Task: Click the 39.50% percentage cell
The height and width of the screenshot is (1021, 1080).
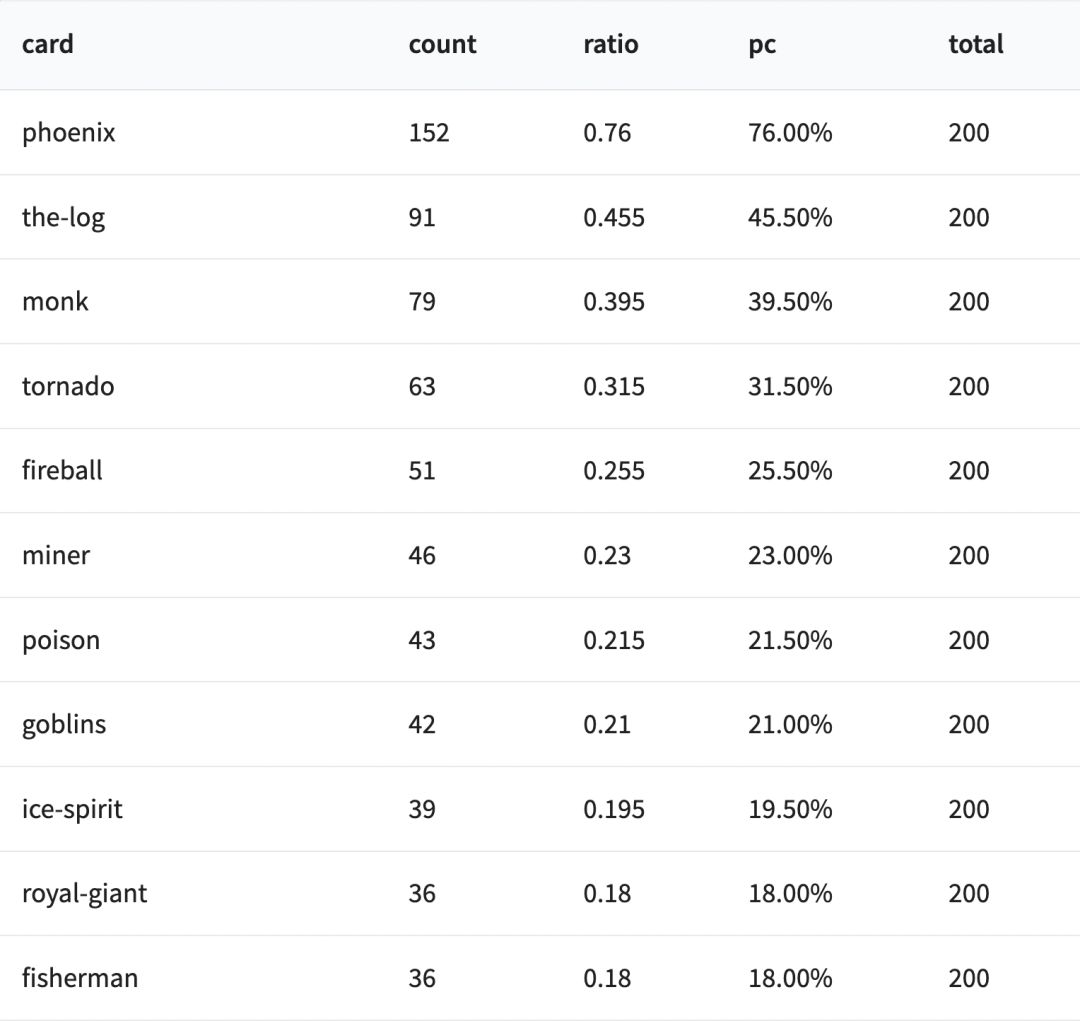Action: pos(790,302)
